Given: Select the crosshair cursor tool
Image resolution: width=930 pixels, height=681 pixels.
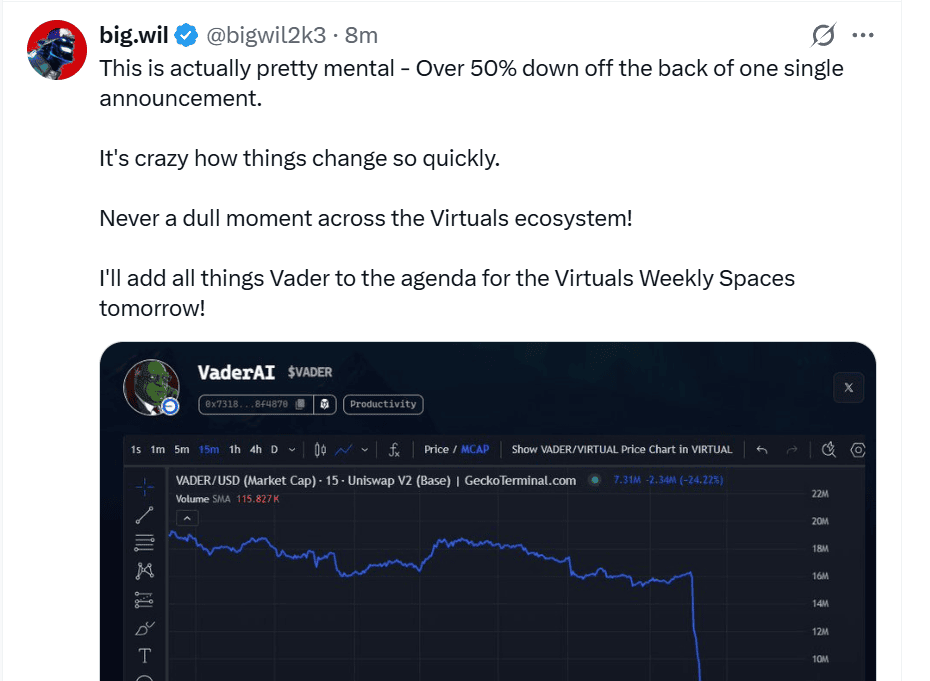Looking at the screenshot, I should pyautogui.click(x=145, y=487).
